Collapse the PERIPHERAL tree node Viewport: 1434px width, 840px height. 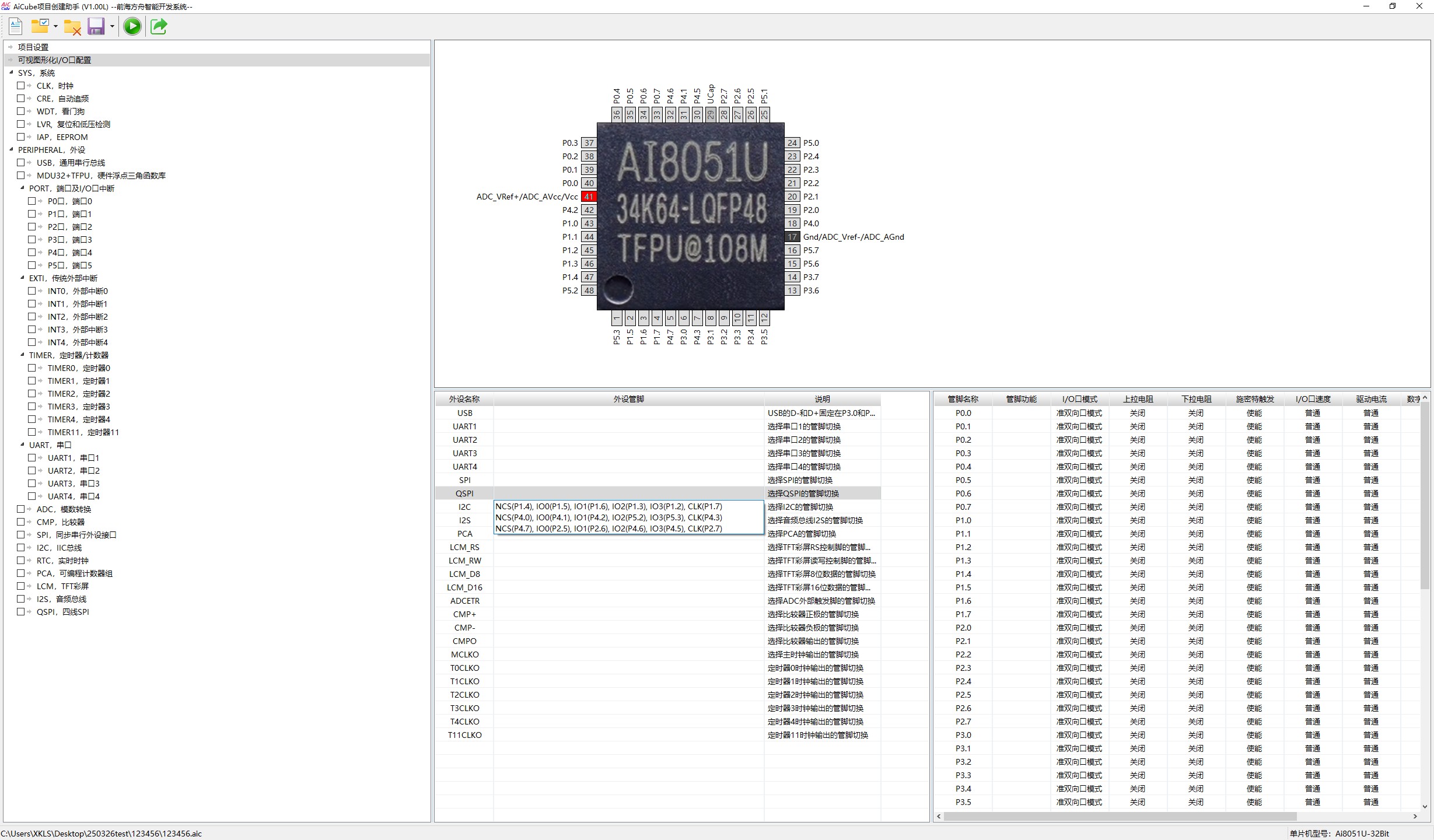(x=11, y=149)
